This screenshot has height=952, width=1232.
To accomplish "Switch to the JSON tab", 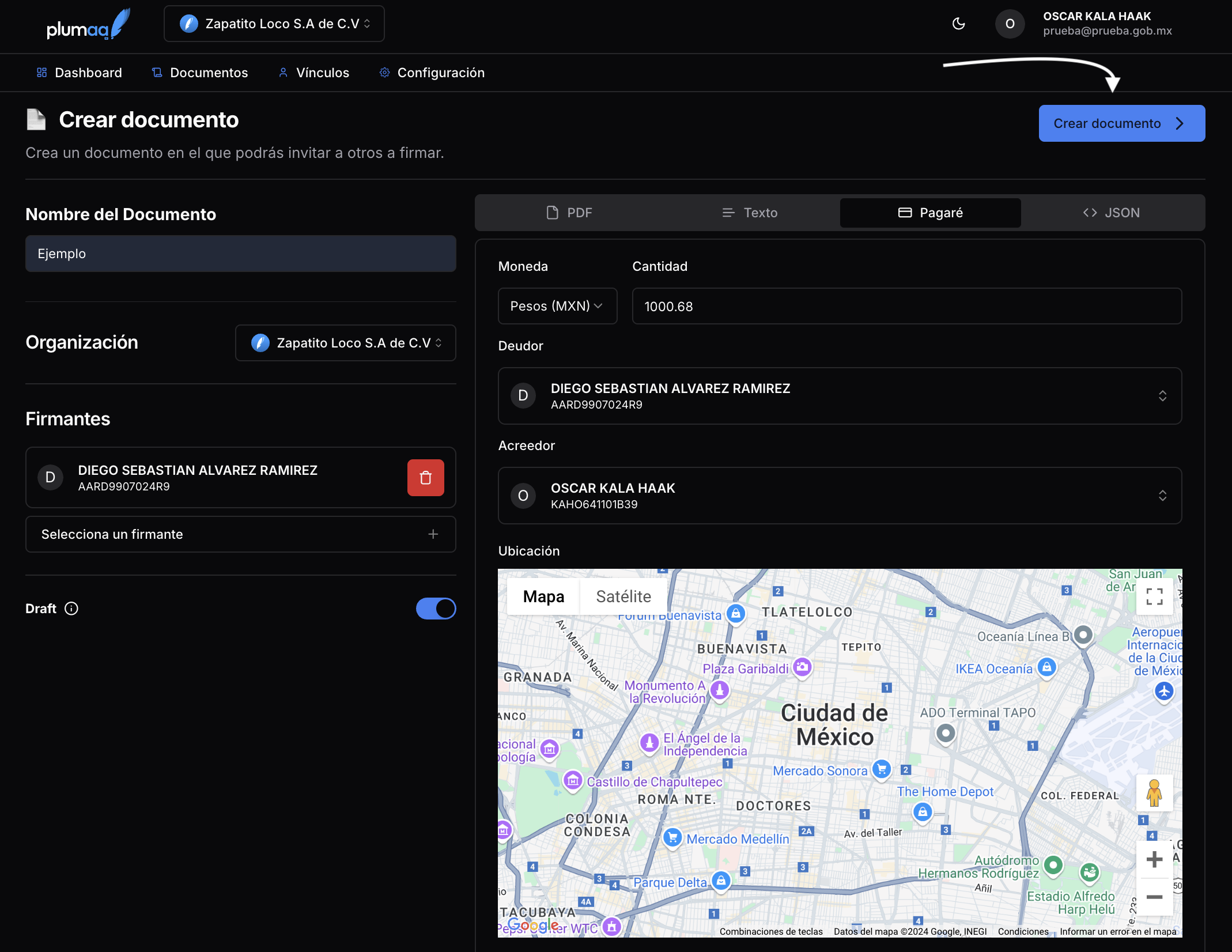I will click(1111, 213).
